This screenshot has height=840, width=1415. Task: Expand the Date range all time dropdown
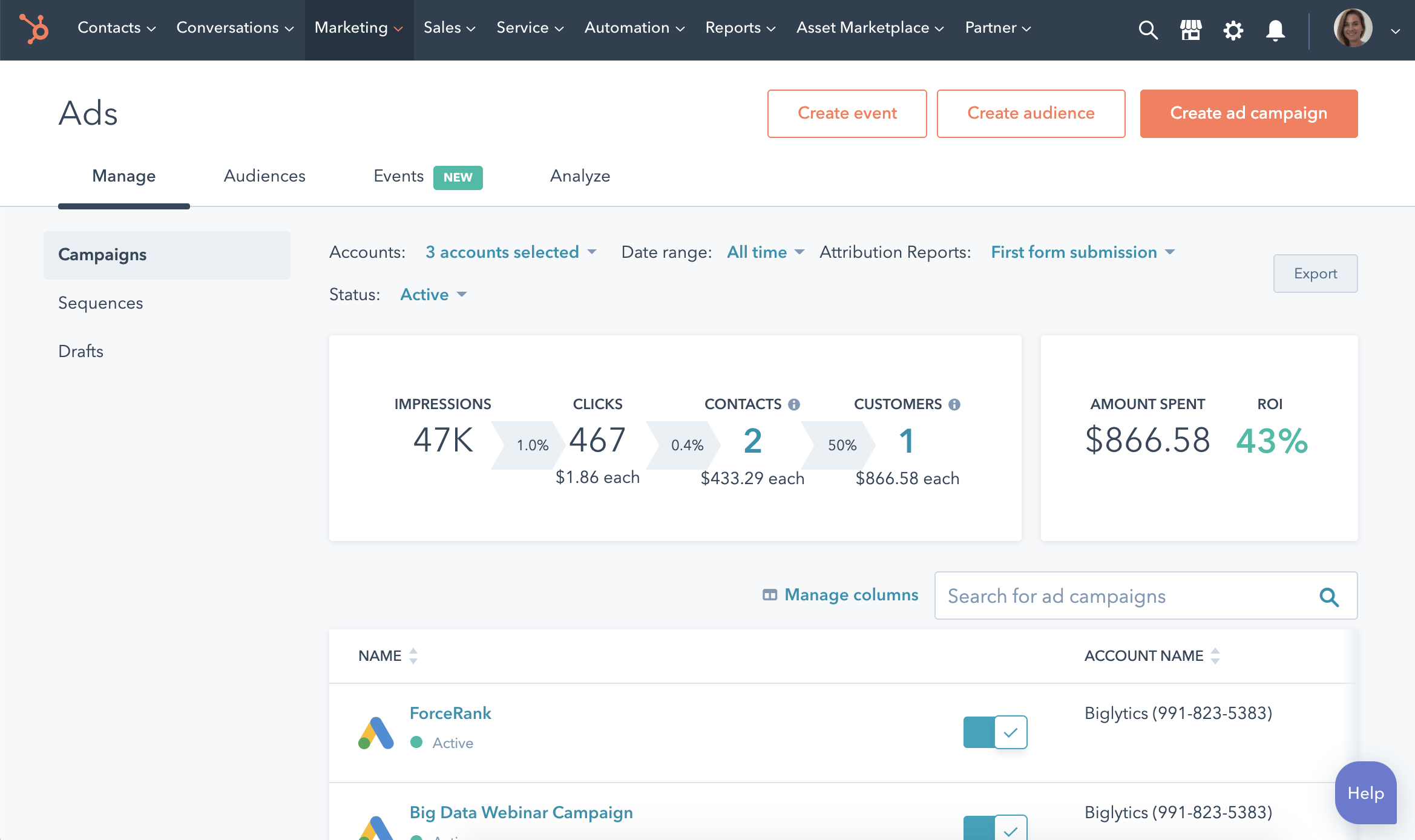coord(764,252)
